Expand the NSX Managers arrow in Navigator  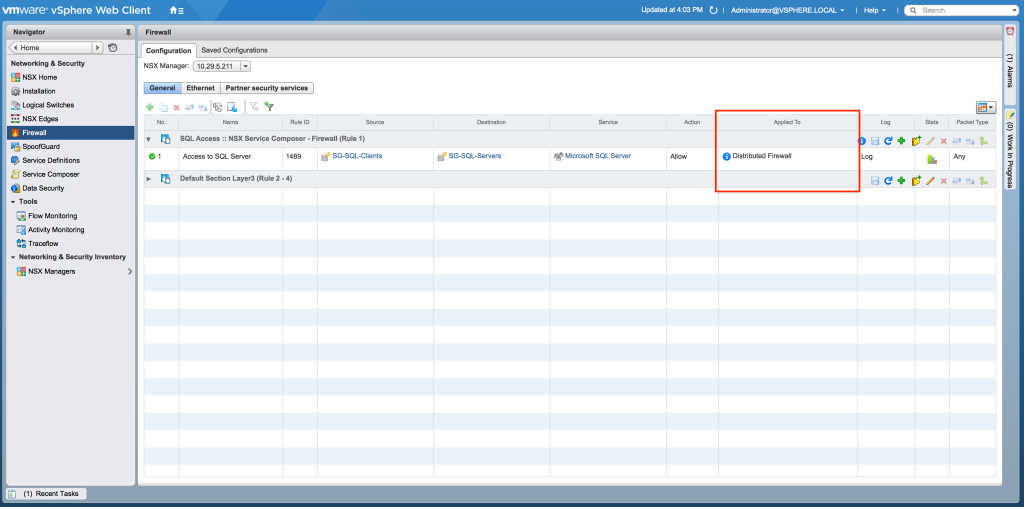tap(129, 271)
